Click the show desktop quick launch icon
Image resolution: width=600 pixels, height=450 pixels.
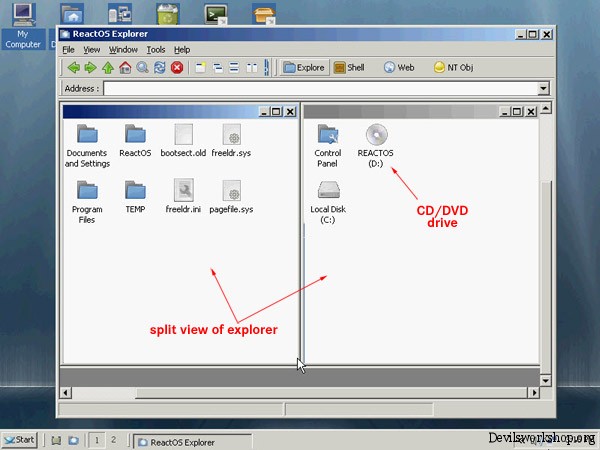(56, 441)
